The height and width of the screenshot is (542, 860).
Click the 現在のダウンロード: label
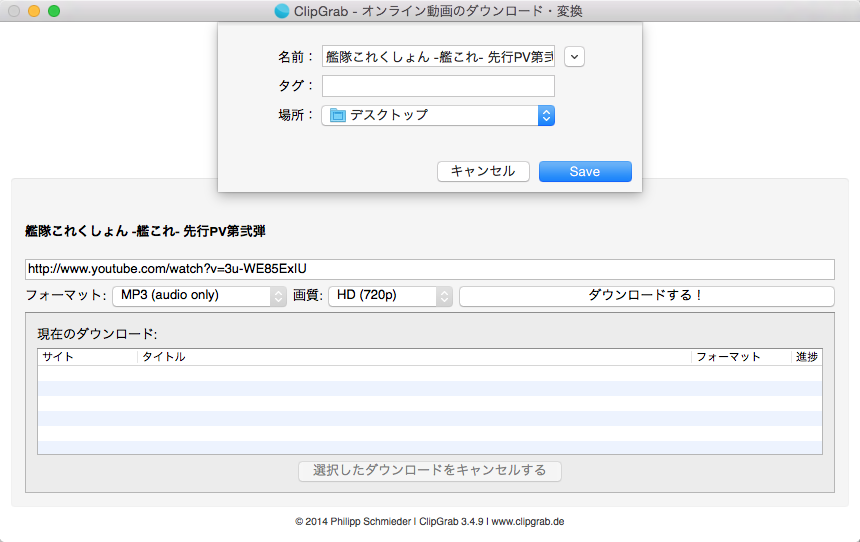(97, 334)
